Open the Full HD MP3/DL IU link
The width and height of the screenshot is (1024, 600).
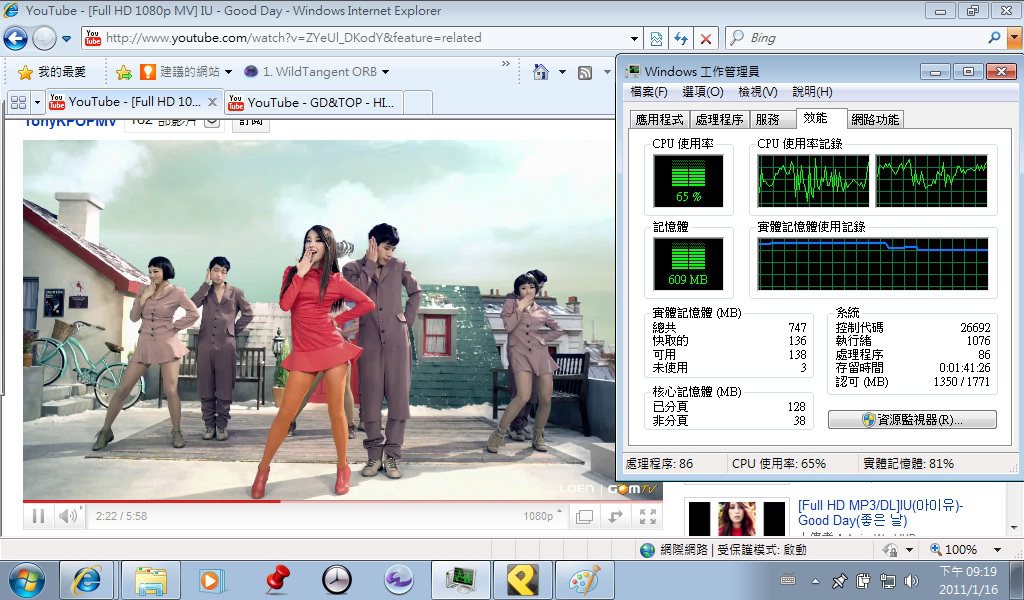(880, 513)
